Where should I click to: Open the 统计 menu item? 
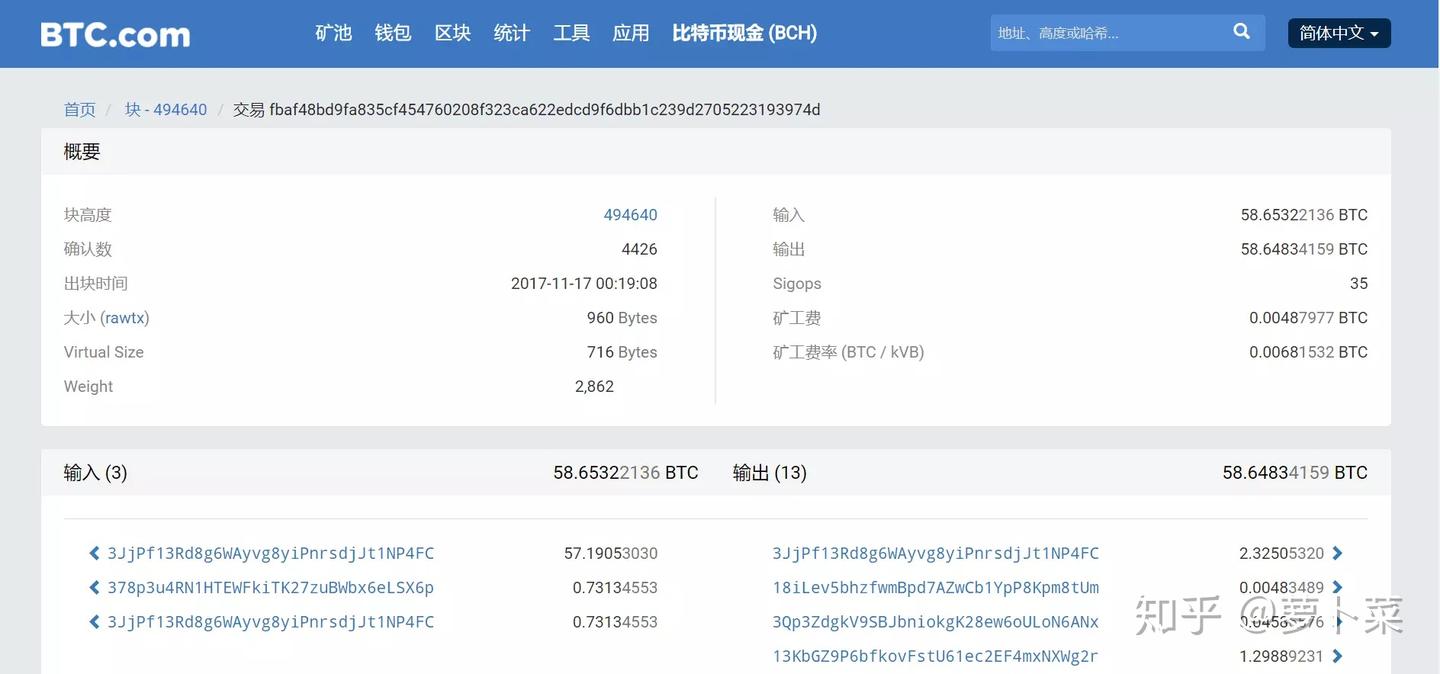[511, 31]
